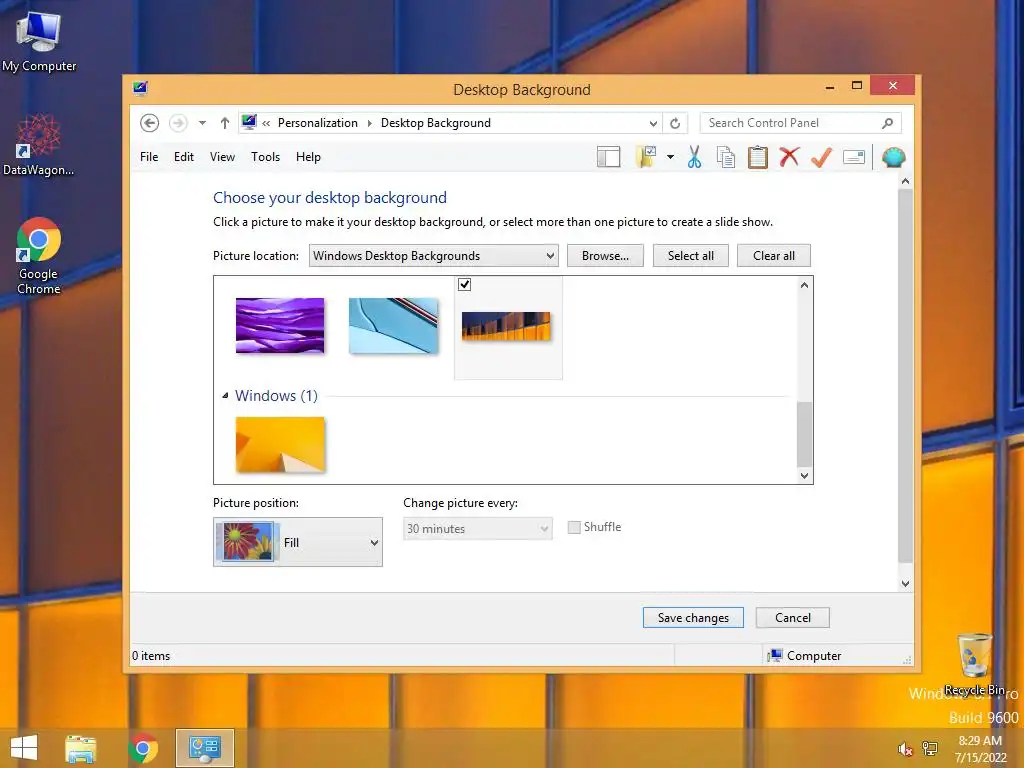Click the muted volume tray icon
The width and height of the screenshot is (1024, 768).
(905, 749)
